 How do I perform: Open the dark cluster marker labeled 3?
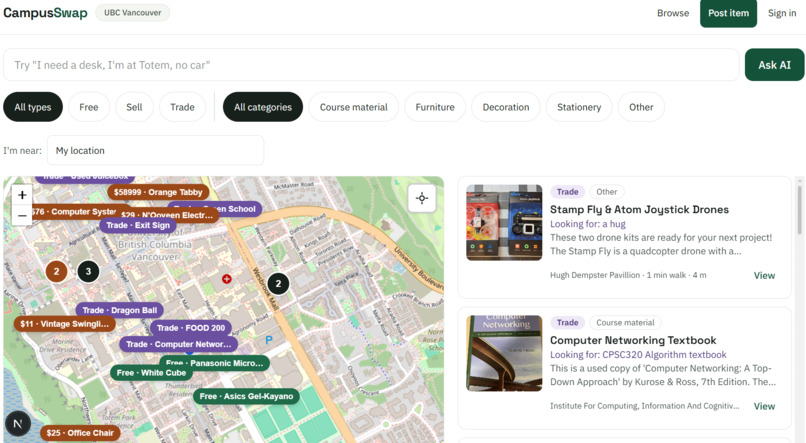click(88, 271)
